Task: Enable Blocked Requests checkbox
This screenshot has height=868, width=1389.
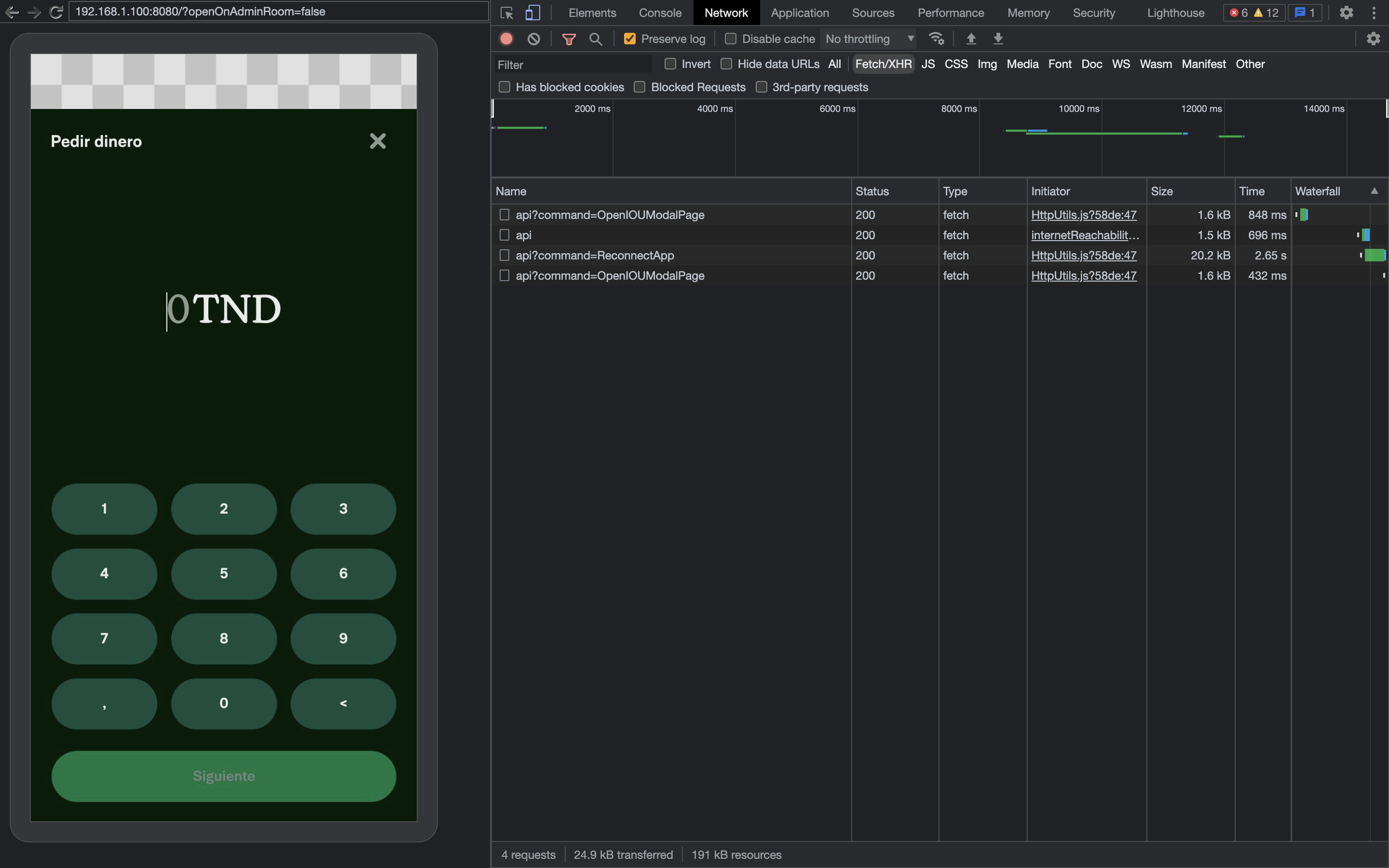Action: click(640, 87)
